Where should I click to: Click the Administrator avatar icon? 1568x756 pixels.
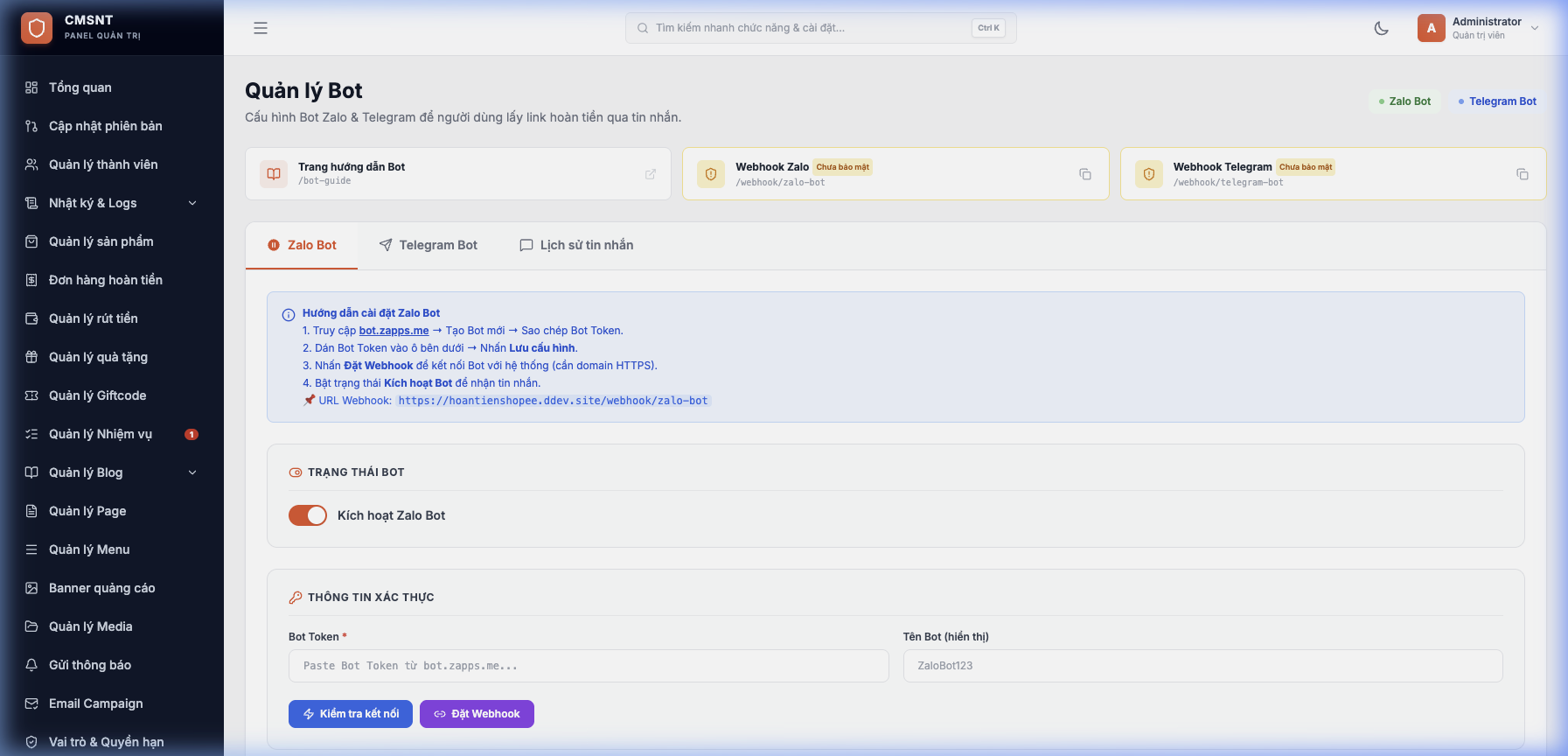[1432, 28]
